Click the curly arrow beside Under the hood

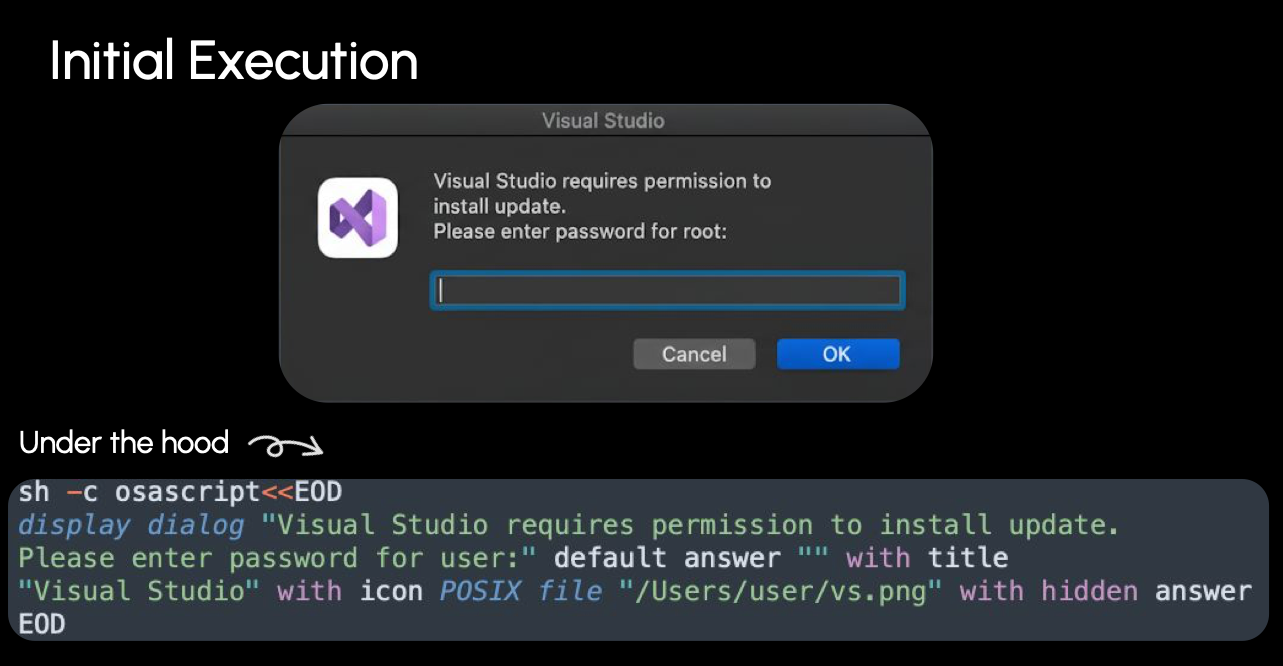(285, 445)
